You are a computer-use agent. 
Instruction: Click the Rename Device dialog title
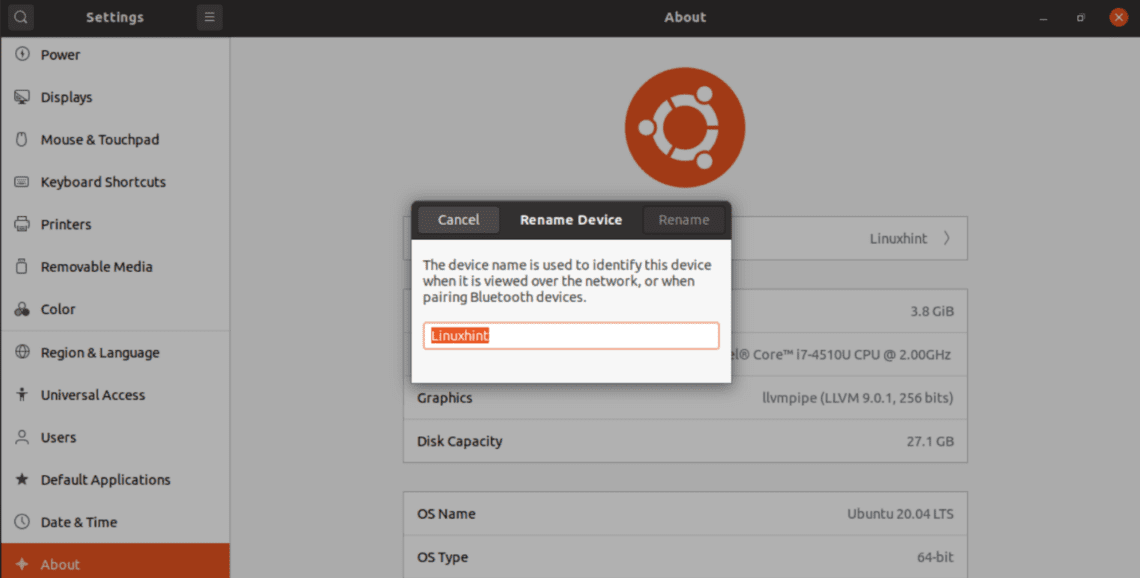pos(571,220)
